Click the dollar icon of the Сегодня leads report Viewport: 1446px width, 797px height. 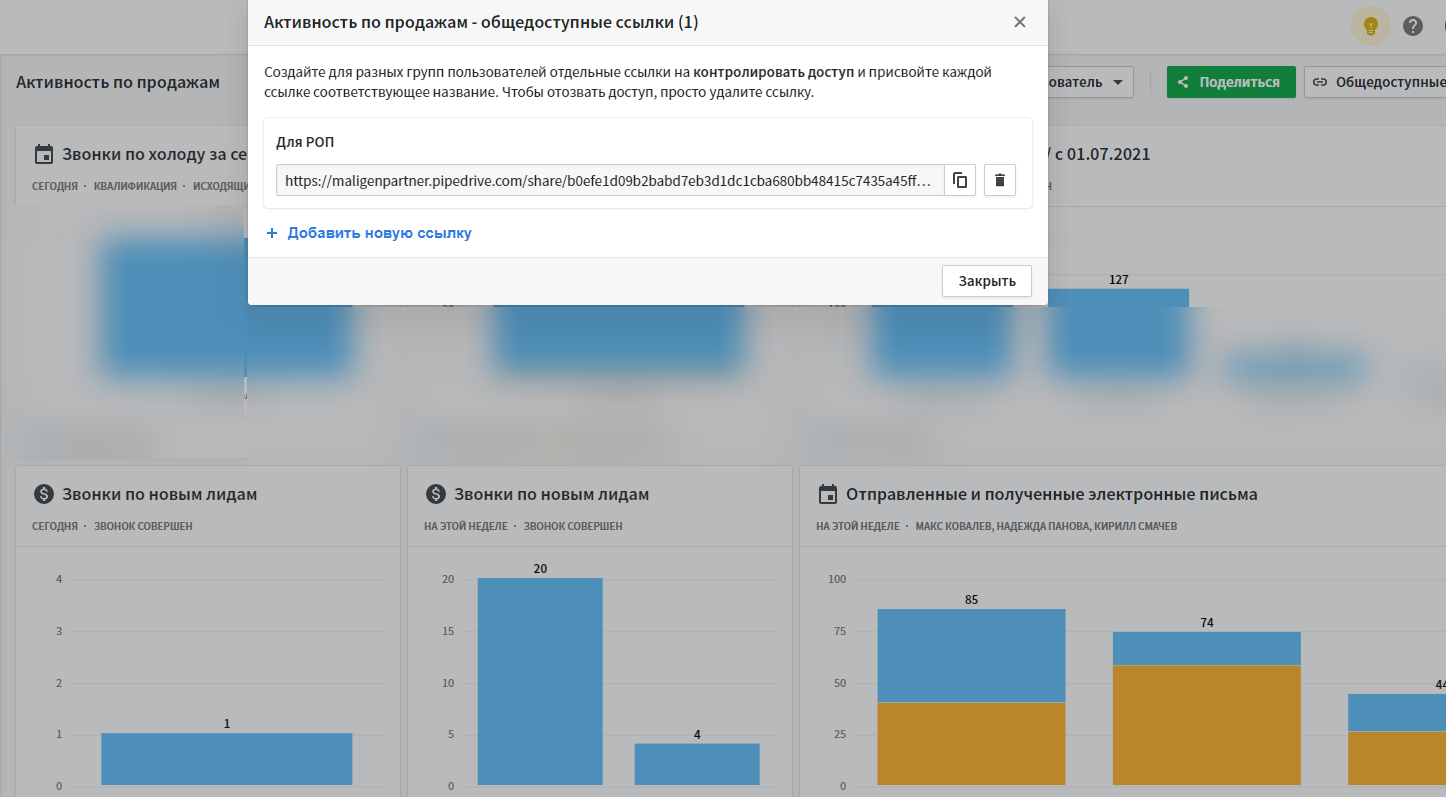[x=43, y=494]
